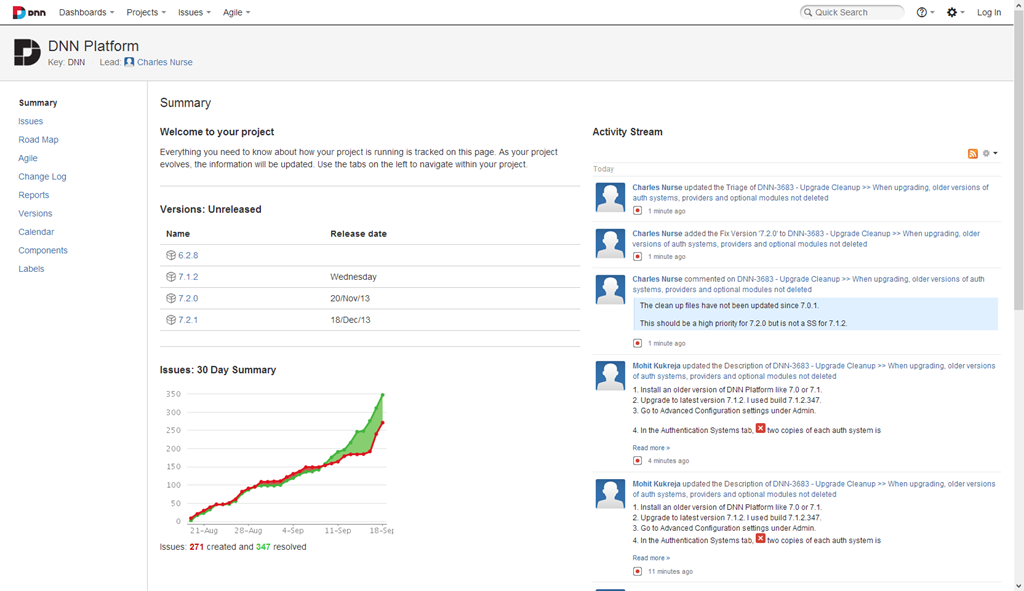Click the 347 resolved issues count

pyautogui.click(x=263, y=547)
